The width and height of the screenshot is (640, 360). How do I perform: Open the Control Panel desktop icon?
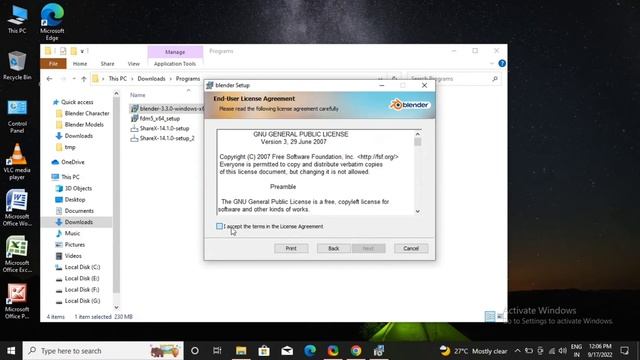(17, 116)
